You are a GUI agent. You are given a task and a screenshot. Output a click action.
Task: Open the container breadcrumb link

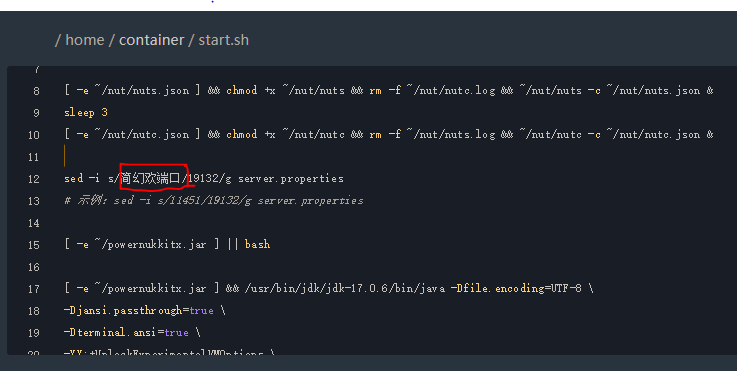pos(151,40)
